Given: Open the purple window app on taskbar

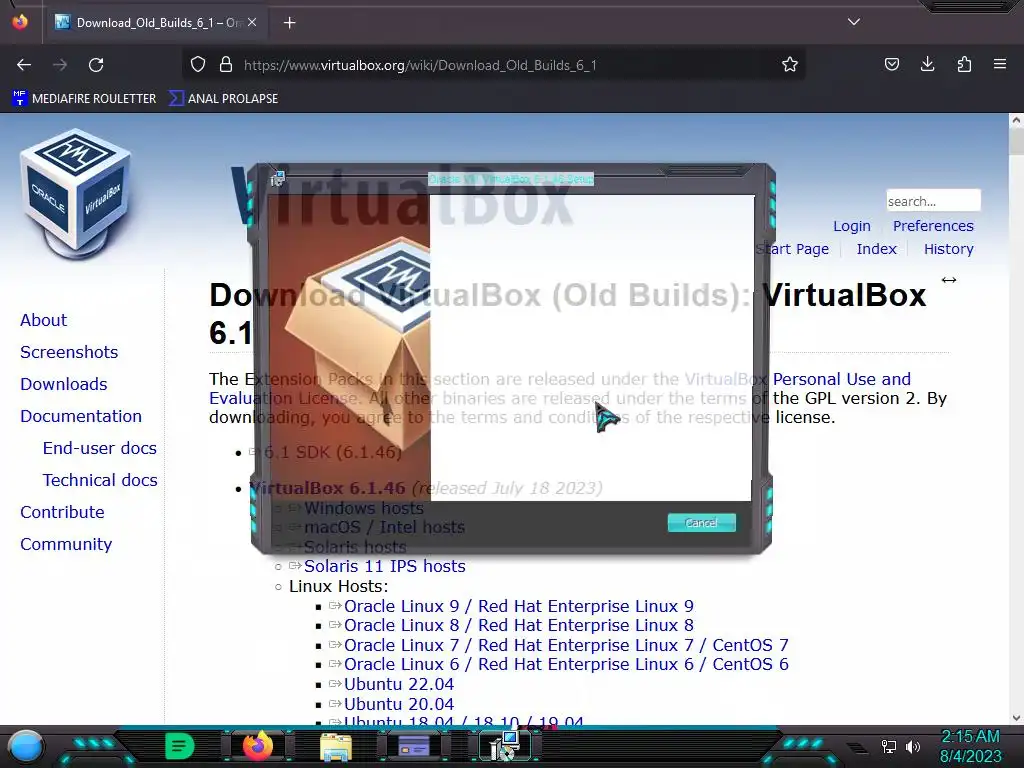Looking at the screenshot, I should (414, 746).
